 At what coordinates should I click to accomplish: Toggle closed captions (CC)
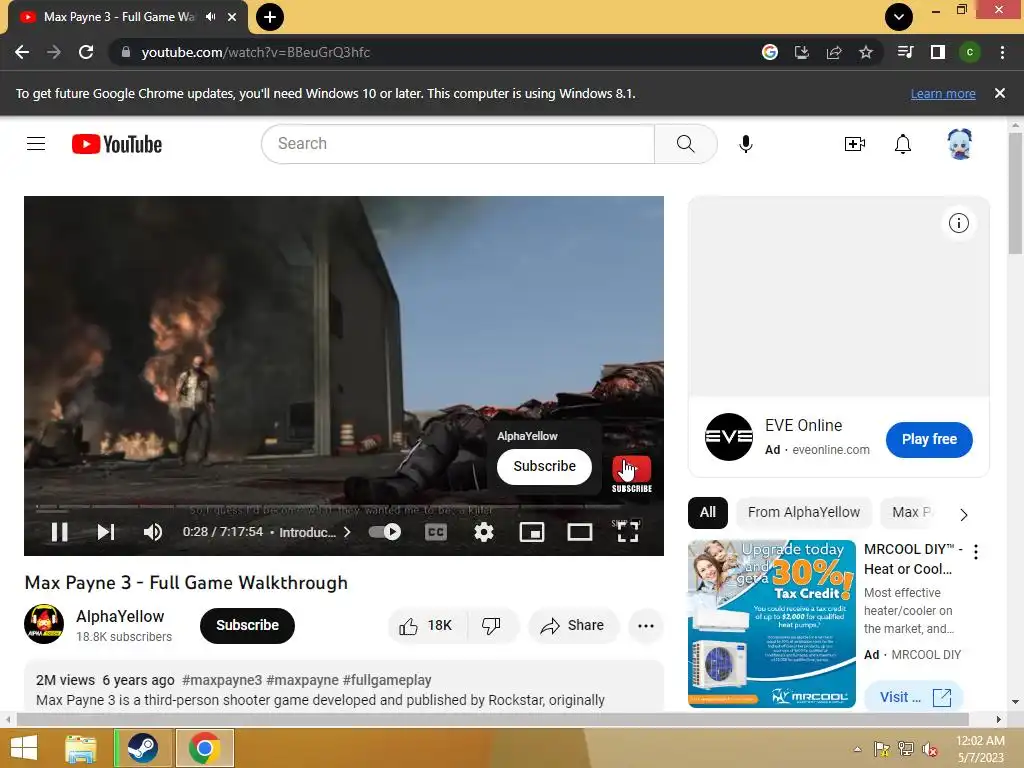coord(436,532)
